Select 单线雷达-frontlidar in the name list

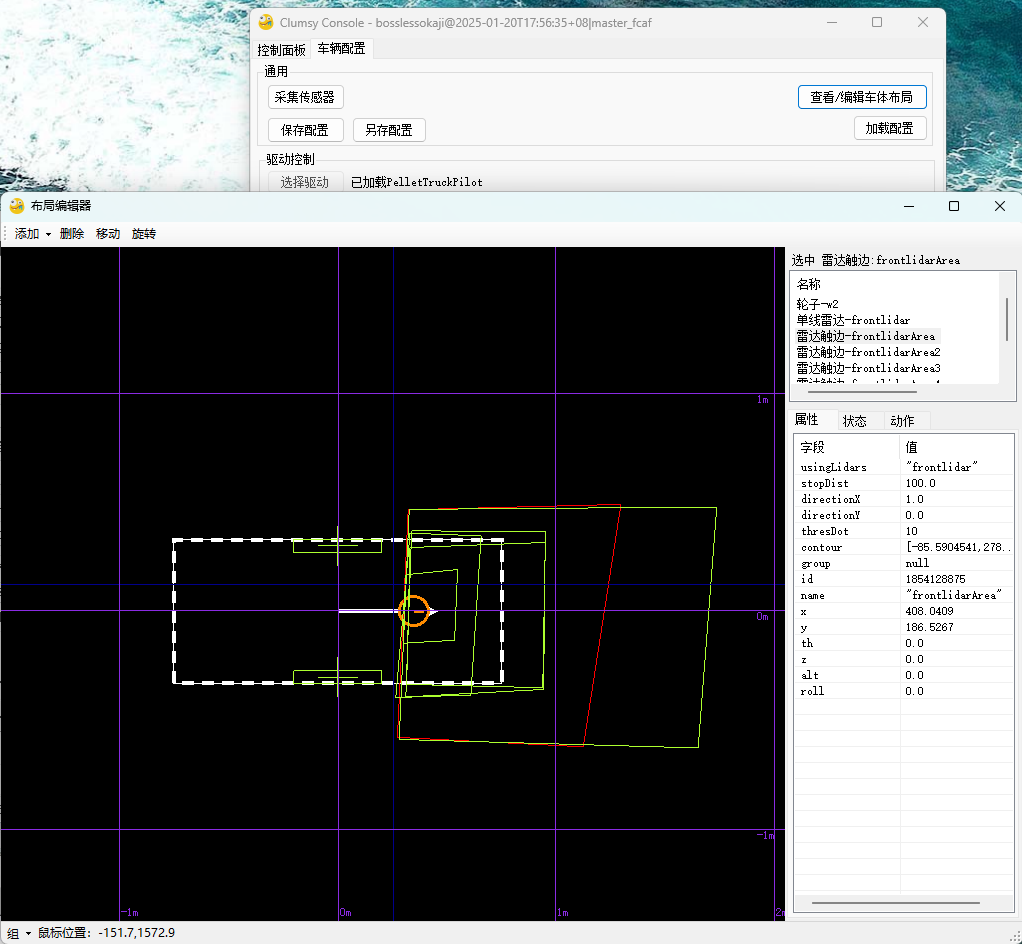point(853,320)
